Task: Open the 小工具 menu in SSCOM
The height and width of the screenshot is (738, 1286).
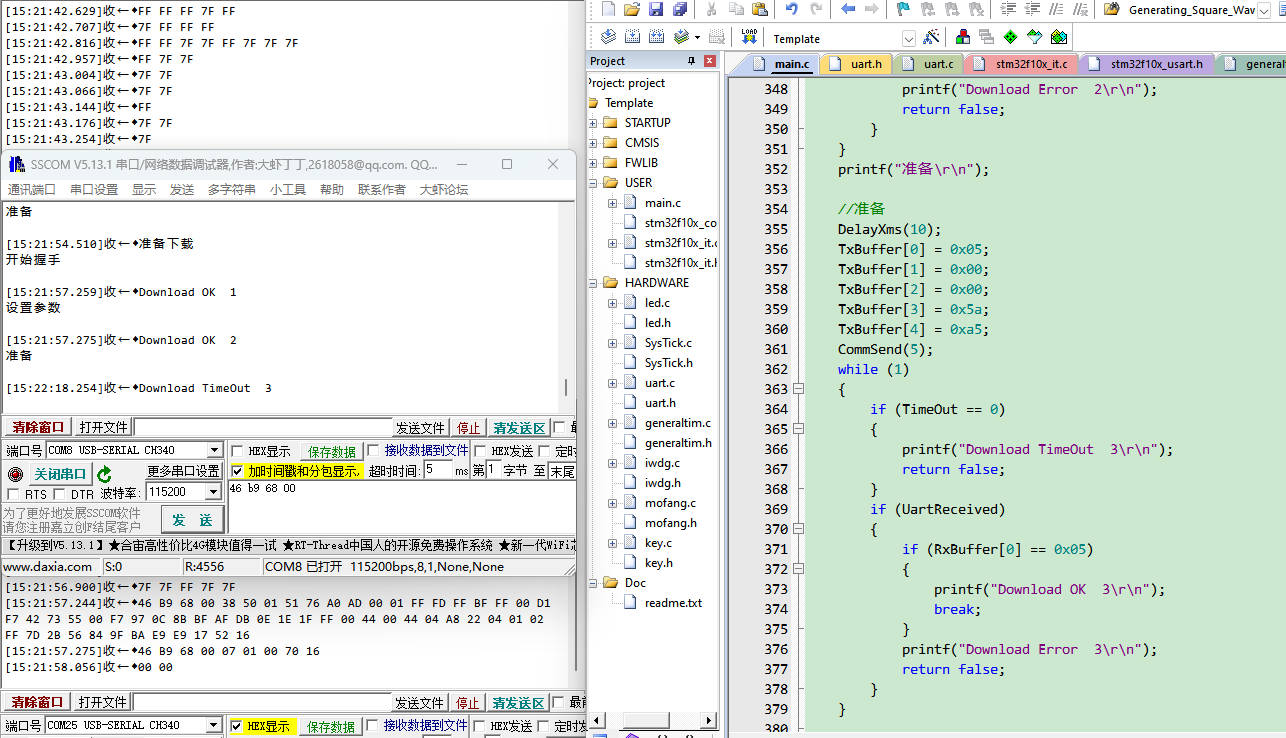Action: [x=287, y=189]
